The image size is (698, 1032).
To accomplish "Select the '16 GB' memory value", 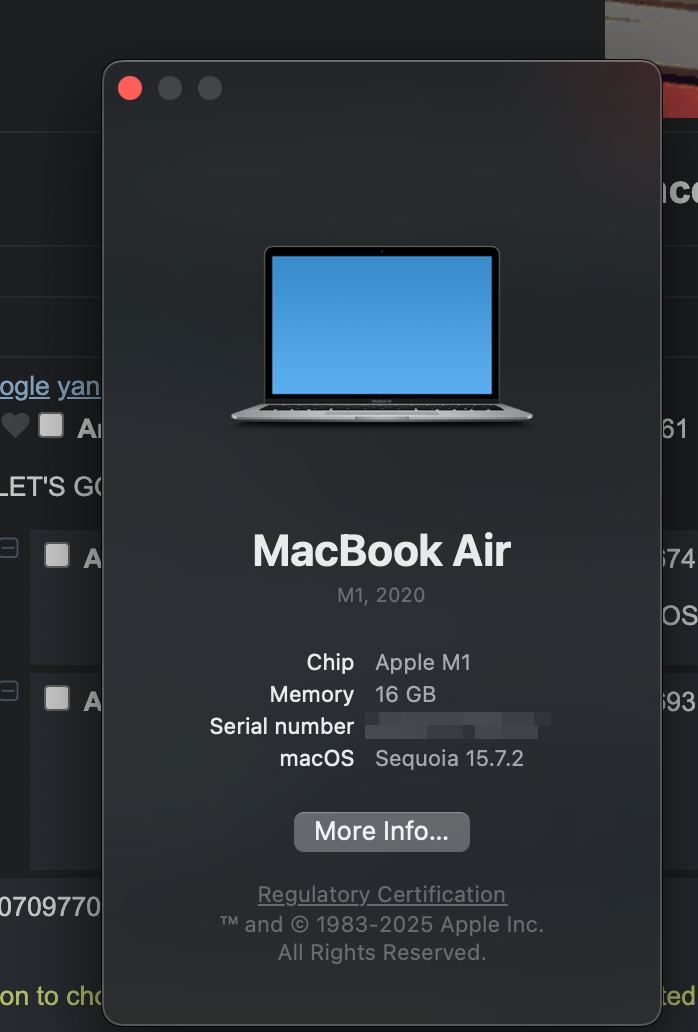I will (405, 694).
